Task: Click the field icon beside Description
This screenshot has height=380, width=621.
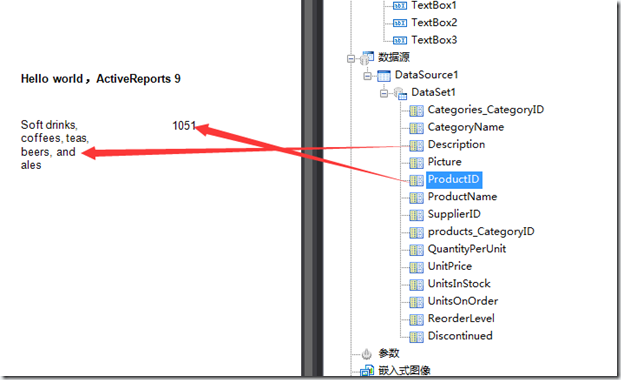Action: [x=416, y=145]
